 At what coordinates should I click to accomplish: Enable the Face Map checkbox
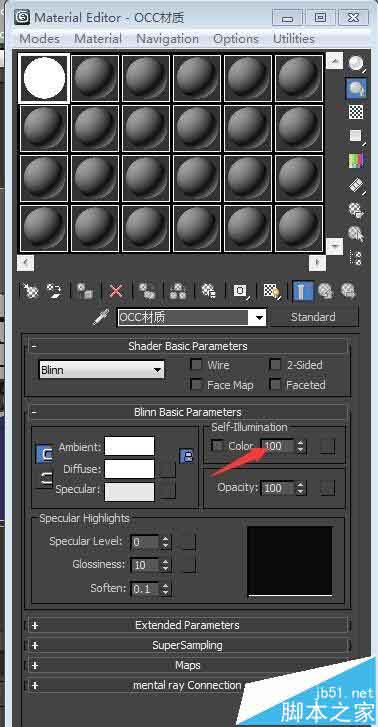[197, 385]
